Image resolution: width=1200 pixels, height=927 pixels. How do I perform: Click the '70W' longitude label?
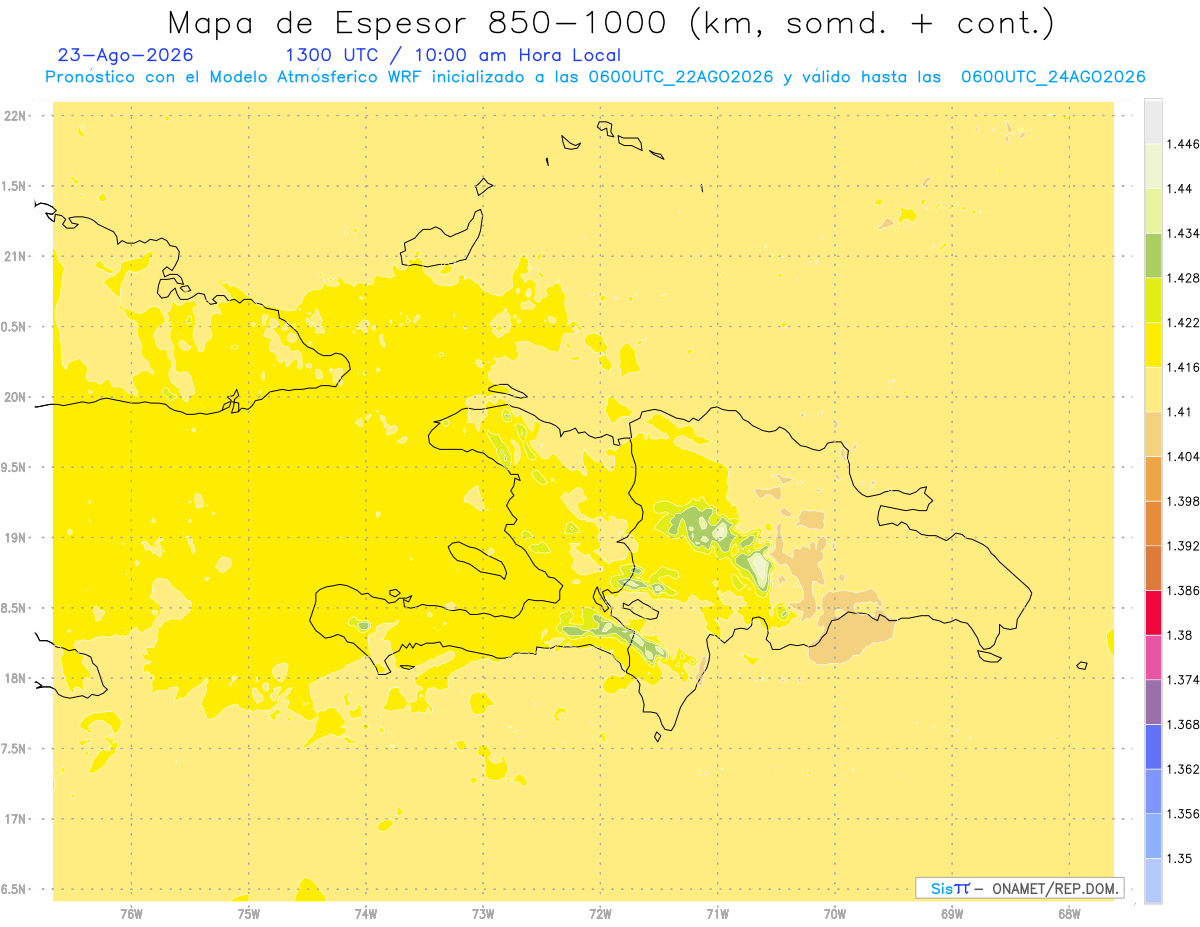point(835,914)
